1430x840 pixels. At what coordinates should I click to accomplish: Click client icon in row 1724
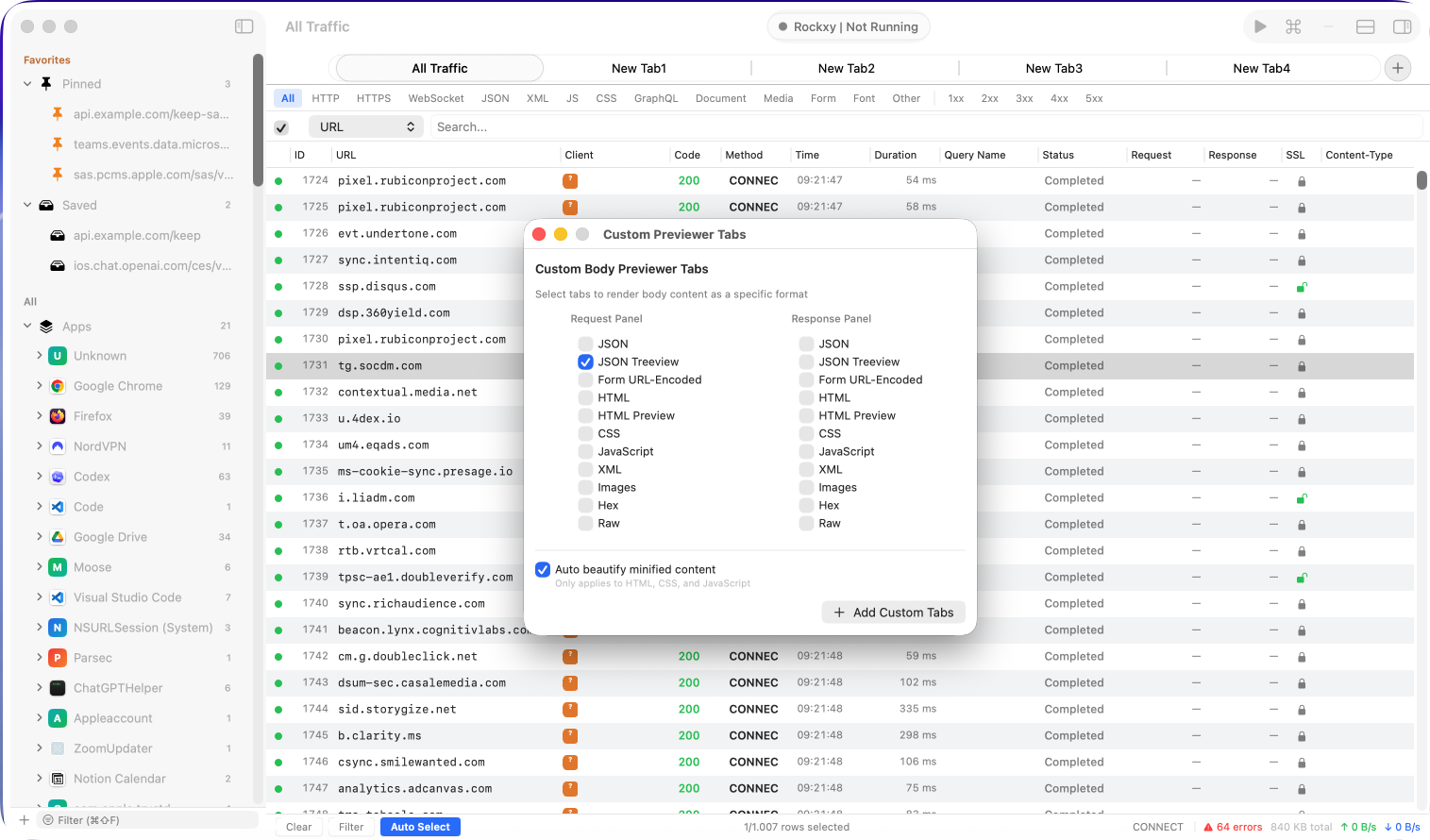click(x=570, y=180)
